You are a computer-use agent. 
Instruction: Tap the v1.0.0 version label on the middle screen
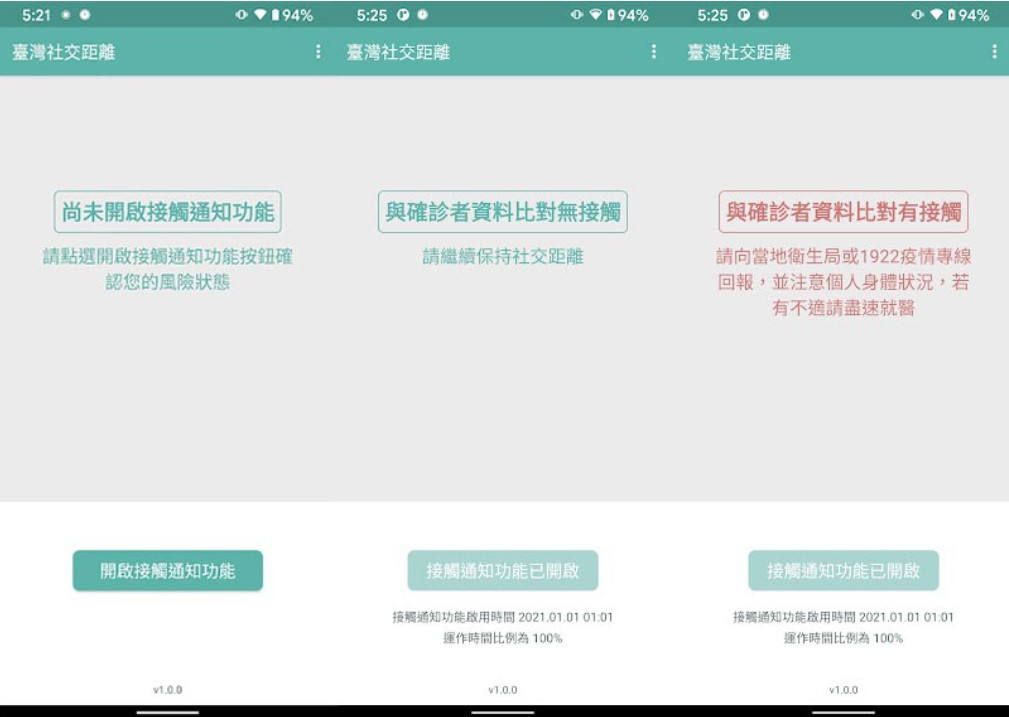pos(502,690)
